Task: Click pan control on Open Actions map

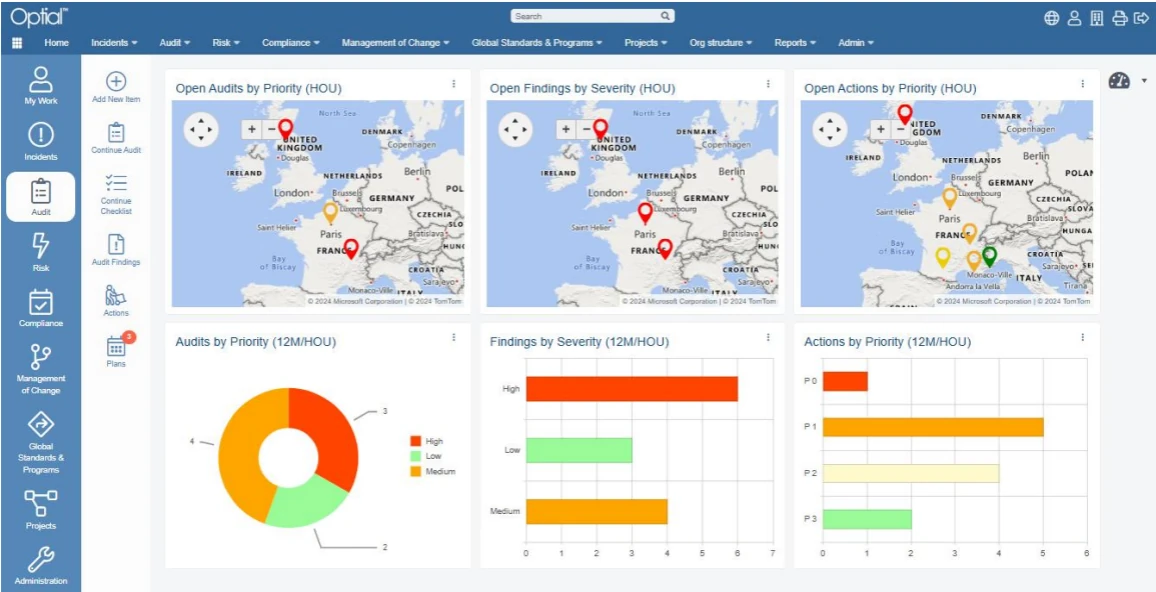Action: click(830, 130)
